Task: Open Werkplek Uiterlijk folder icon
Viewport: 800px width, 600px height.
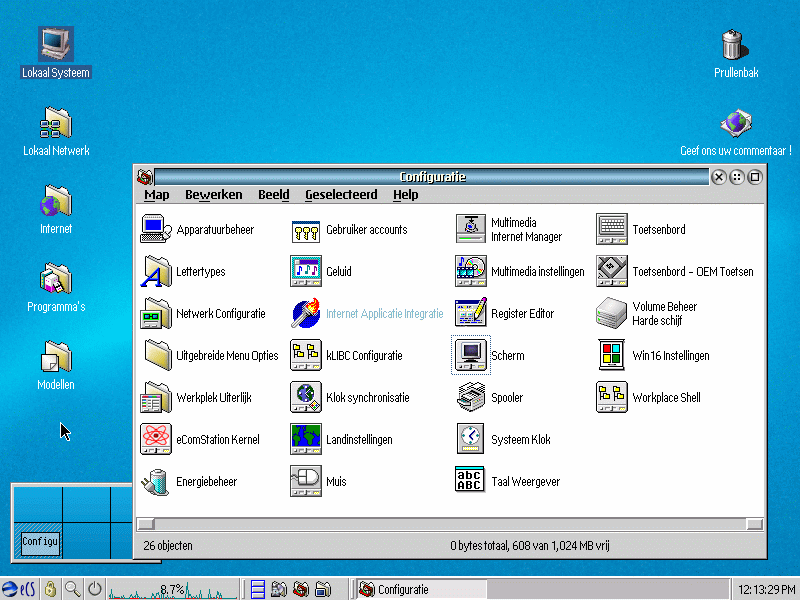Action: click(156, 397)
